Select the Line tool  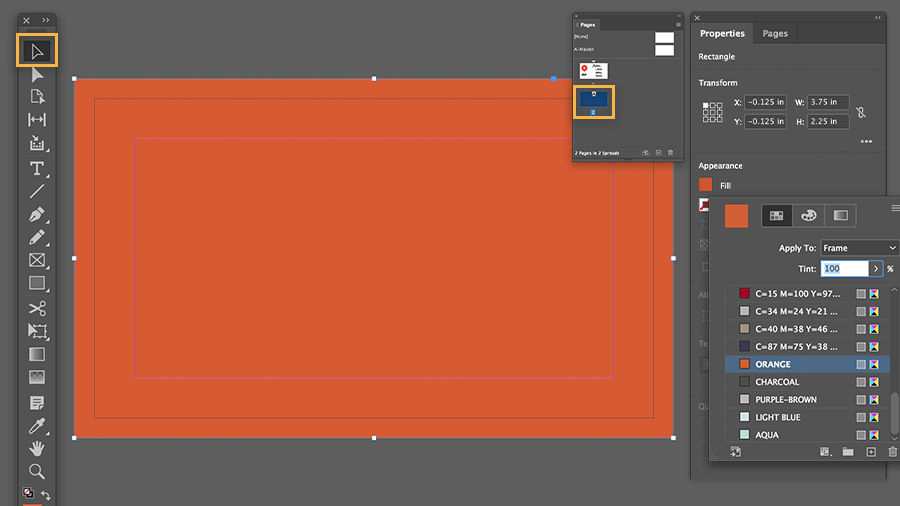tap(37, 191)
